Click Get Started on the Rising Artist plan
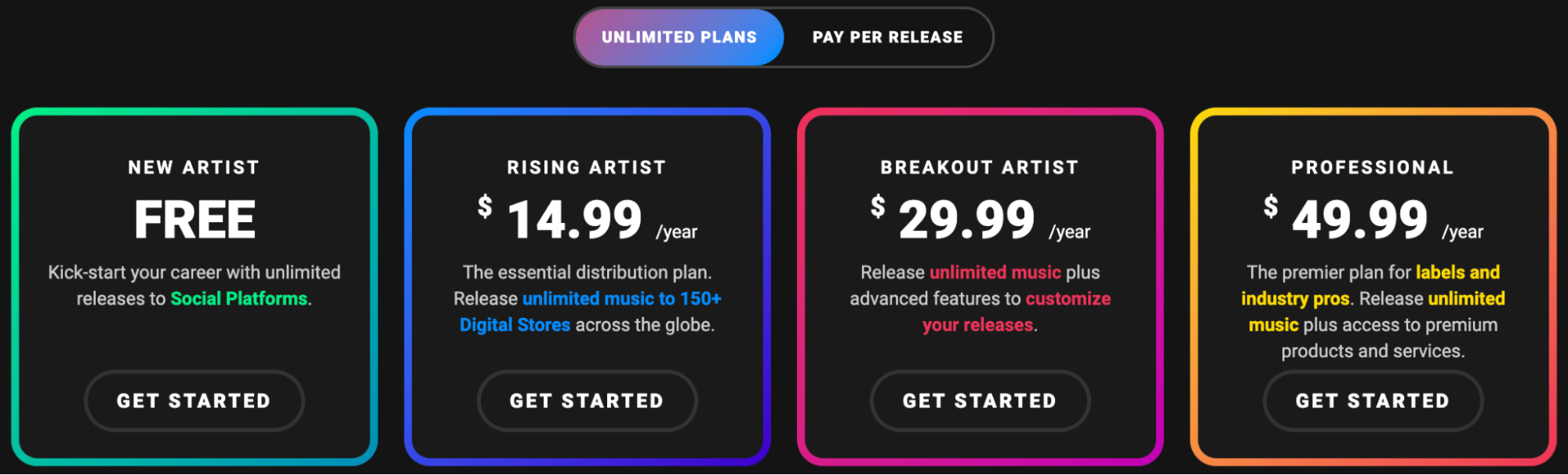 coord(587,400)
